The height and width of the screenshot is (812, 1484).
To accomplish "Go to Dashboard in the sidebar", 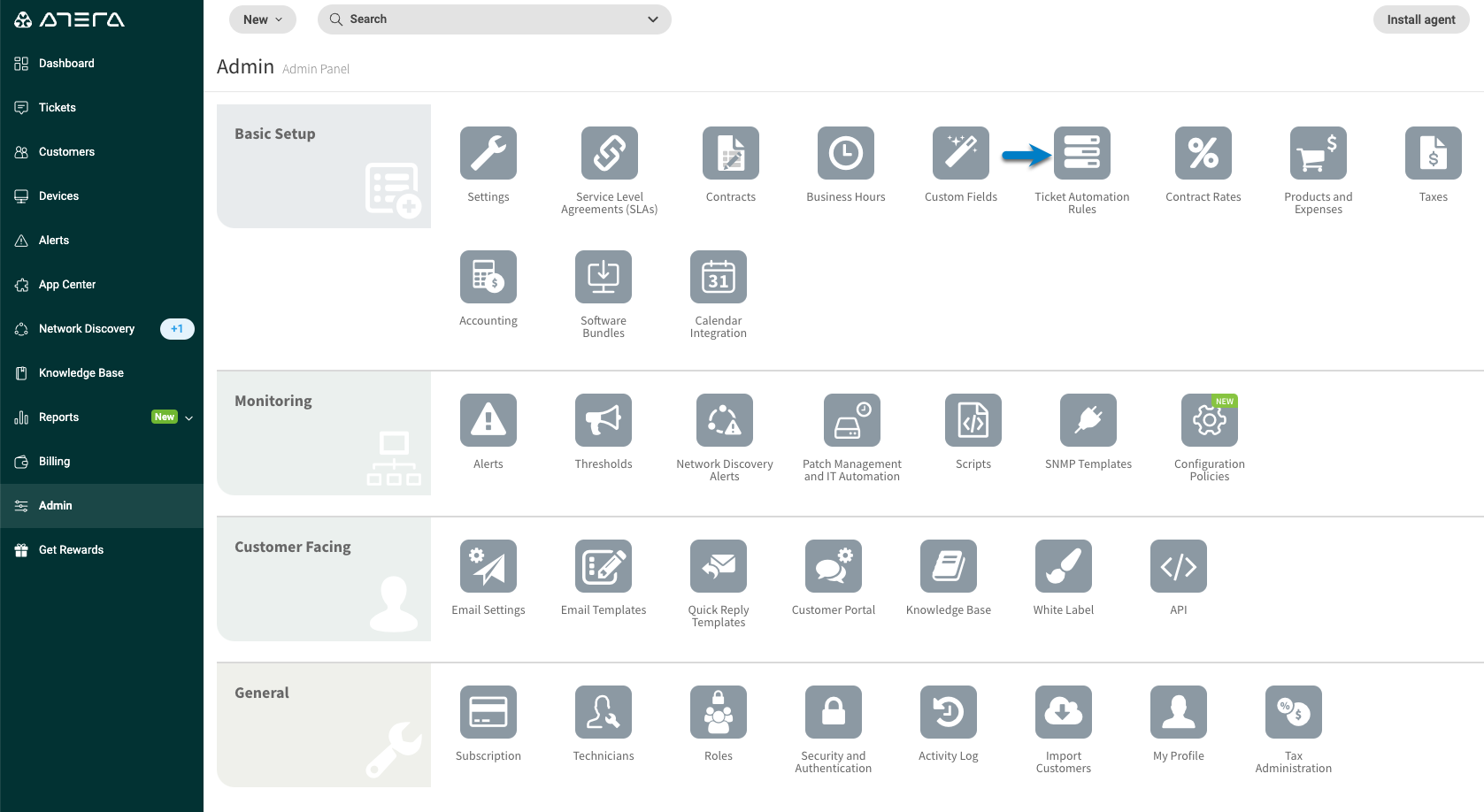I will tap(102, 64).
